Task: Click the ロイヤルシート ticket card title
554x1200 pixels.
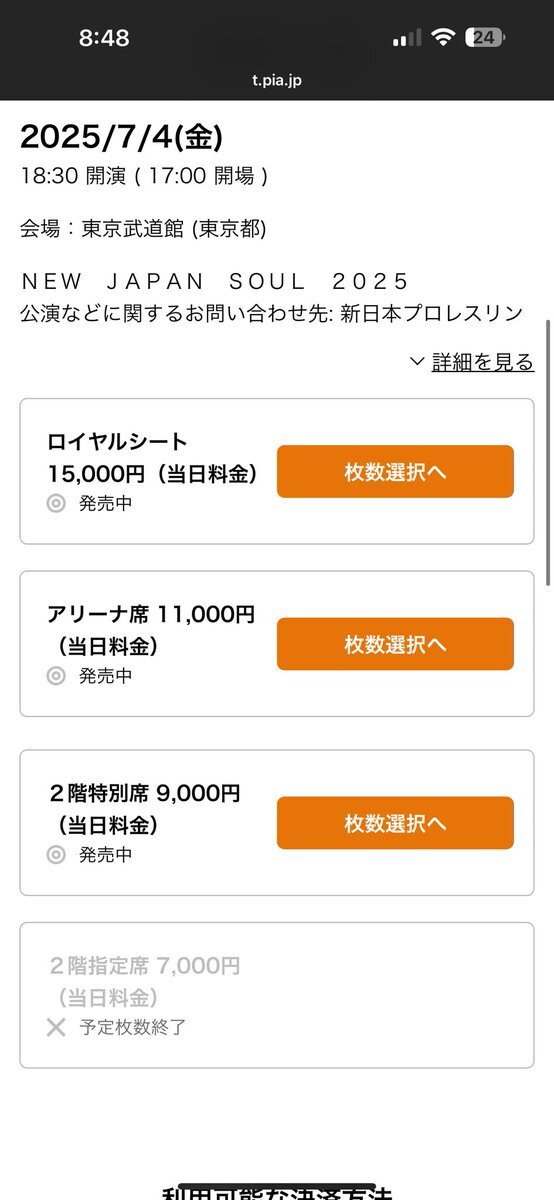Action: click(117, 442)
